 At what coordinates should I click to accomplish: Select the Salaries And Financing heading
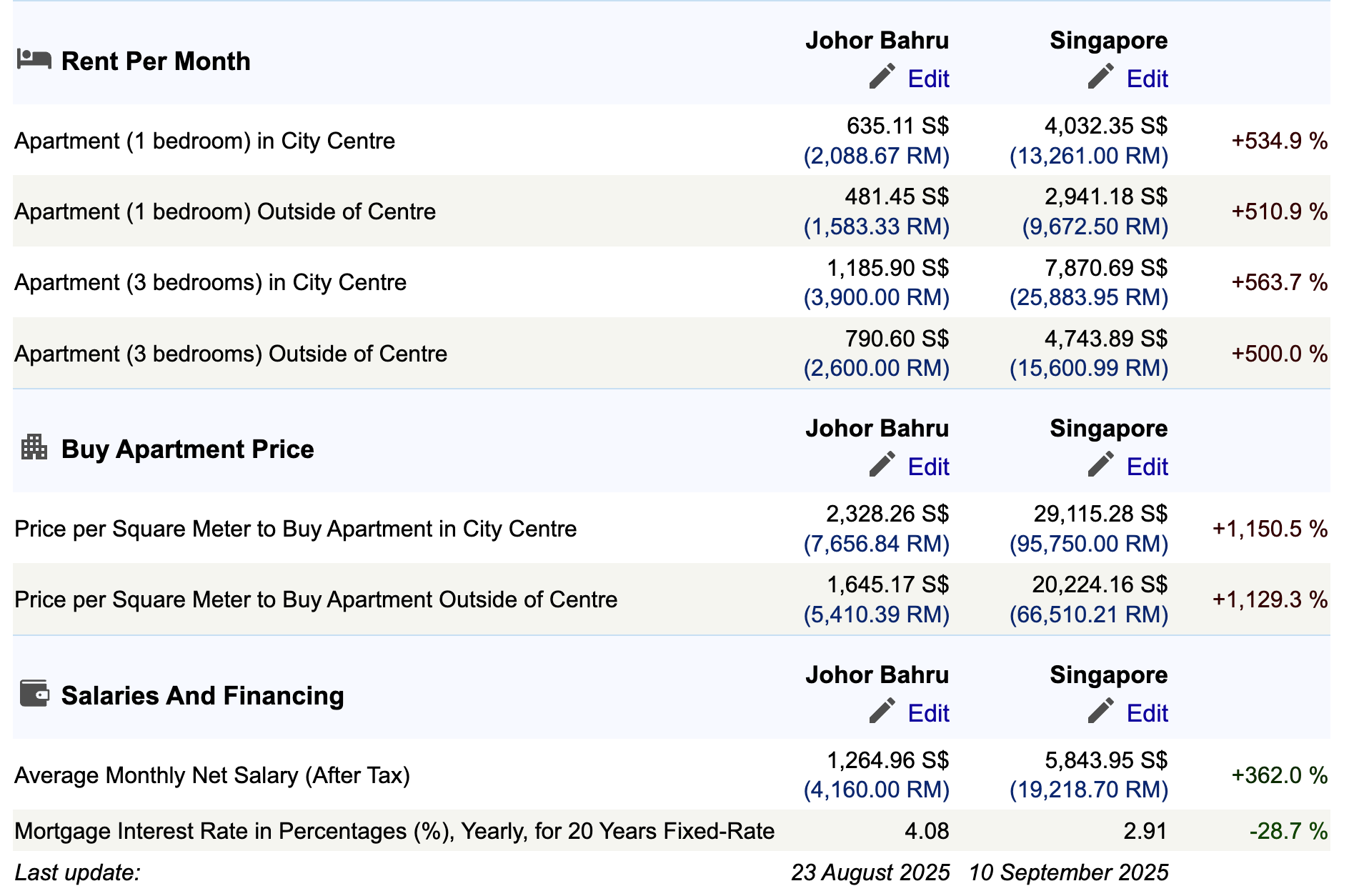[x=202, y=696]
